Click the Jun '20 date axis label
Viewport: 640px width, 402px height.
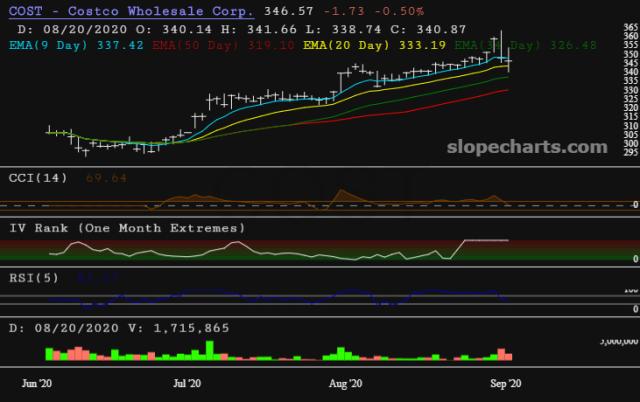[38, 382]
